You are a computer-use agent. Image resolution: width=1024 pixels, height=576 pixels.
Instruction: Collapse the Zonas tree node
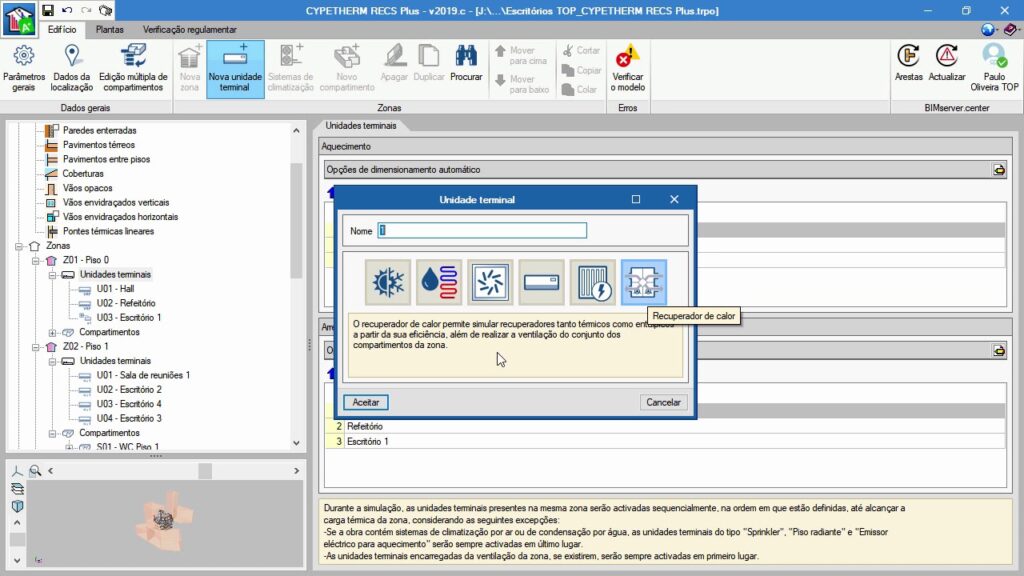pos(21,245)
